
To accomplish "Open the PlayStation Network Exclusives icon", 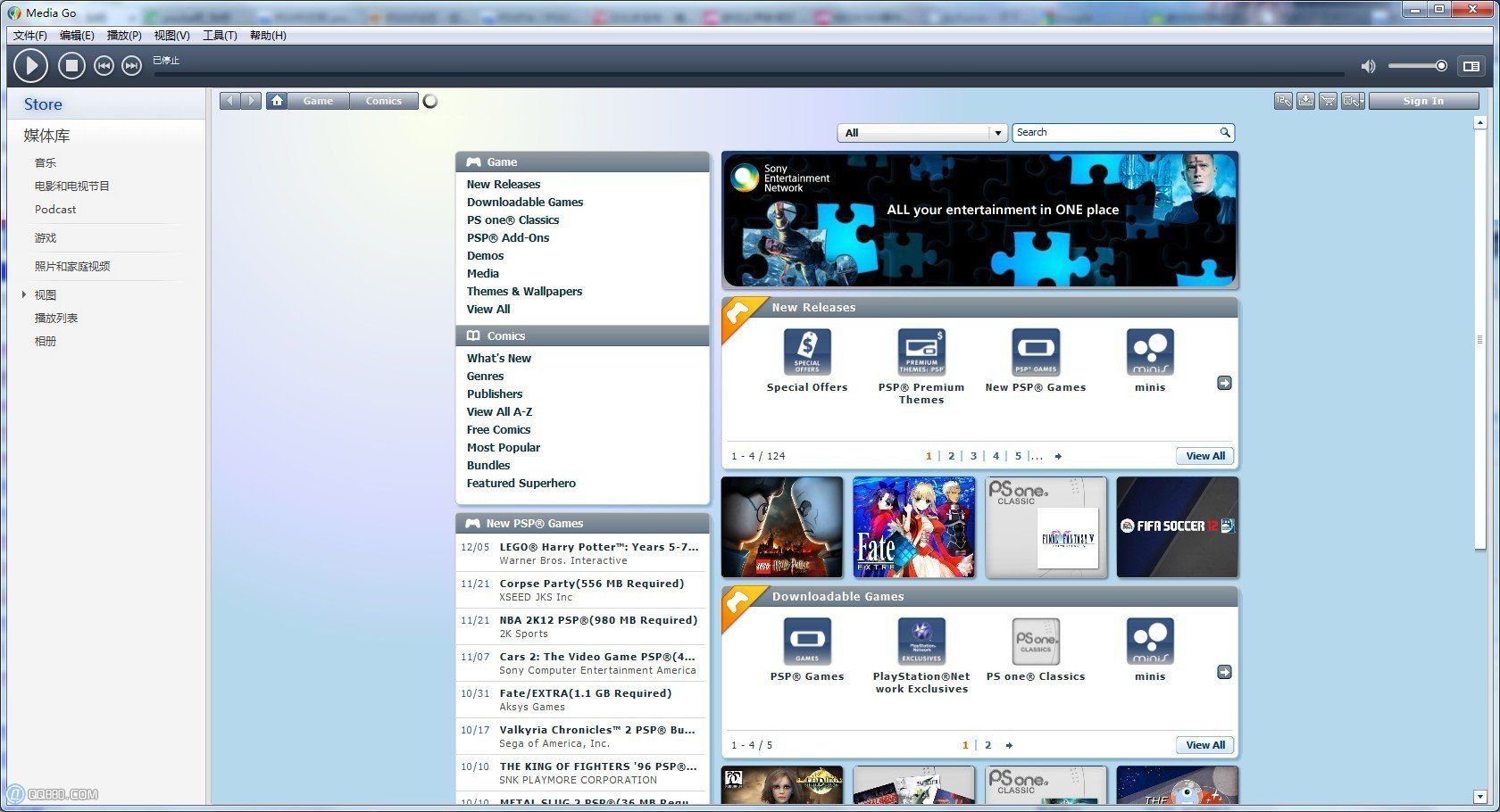I will pos(921,642).
